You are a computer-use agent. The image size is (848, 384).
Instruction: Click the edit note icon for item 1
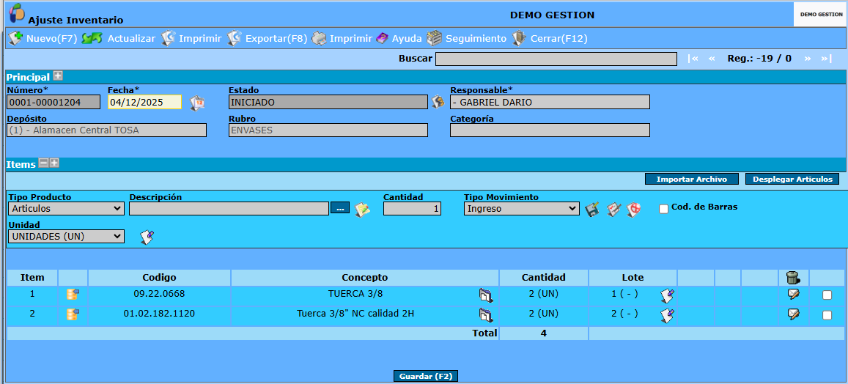tap(793, 295)
